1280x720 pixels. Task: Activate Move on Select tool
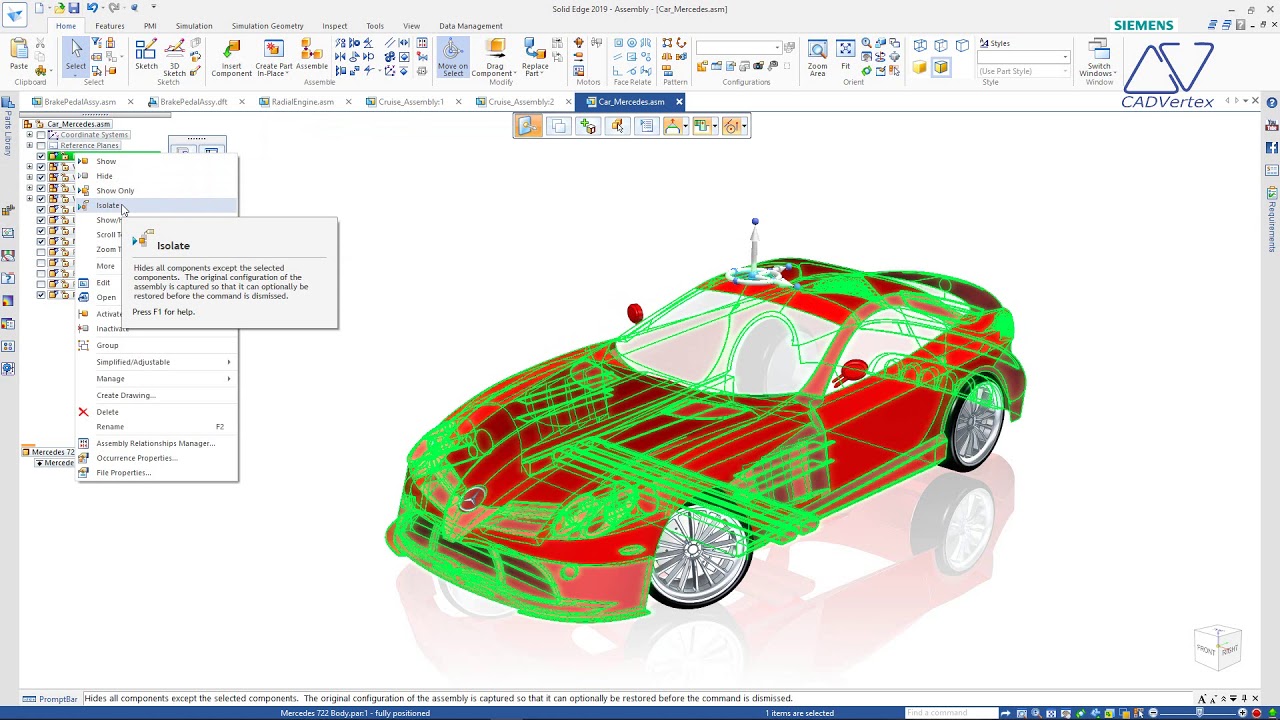452,58
